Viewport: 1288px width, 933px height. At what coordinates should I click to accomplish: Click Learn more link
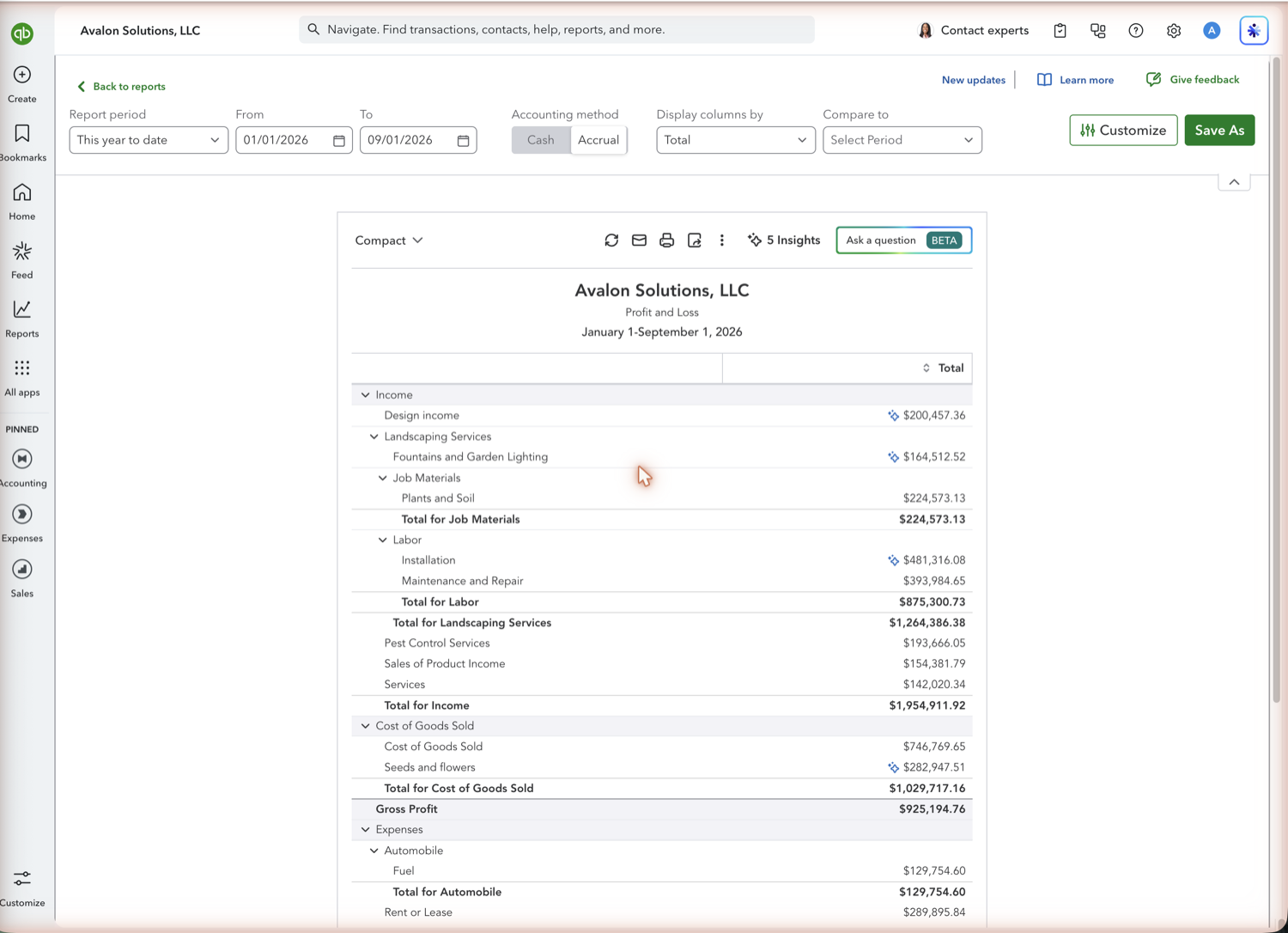1076,80
